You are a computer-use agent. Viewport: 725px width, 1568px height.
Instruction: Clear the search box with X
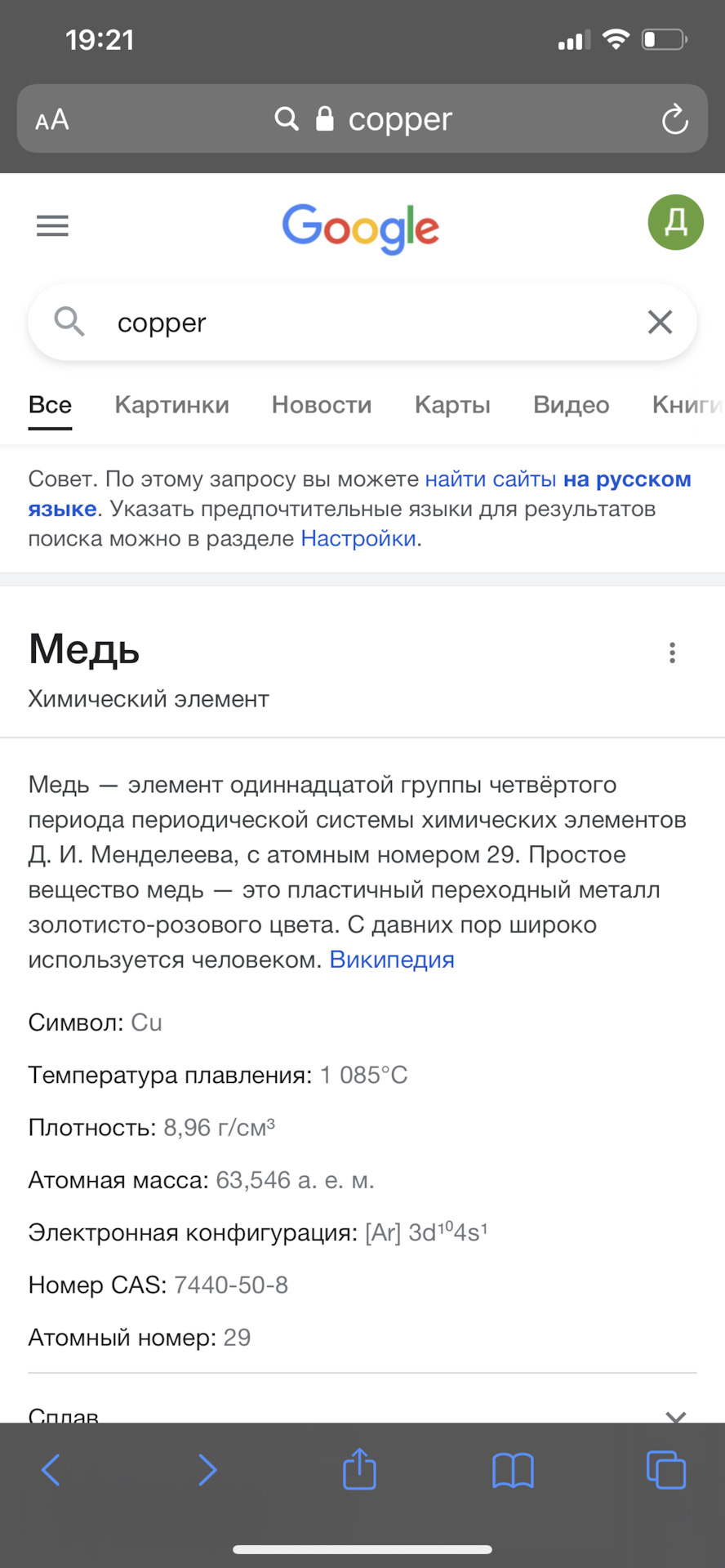(660, 322)
